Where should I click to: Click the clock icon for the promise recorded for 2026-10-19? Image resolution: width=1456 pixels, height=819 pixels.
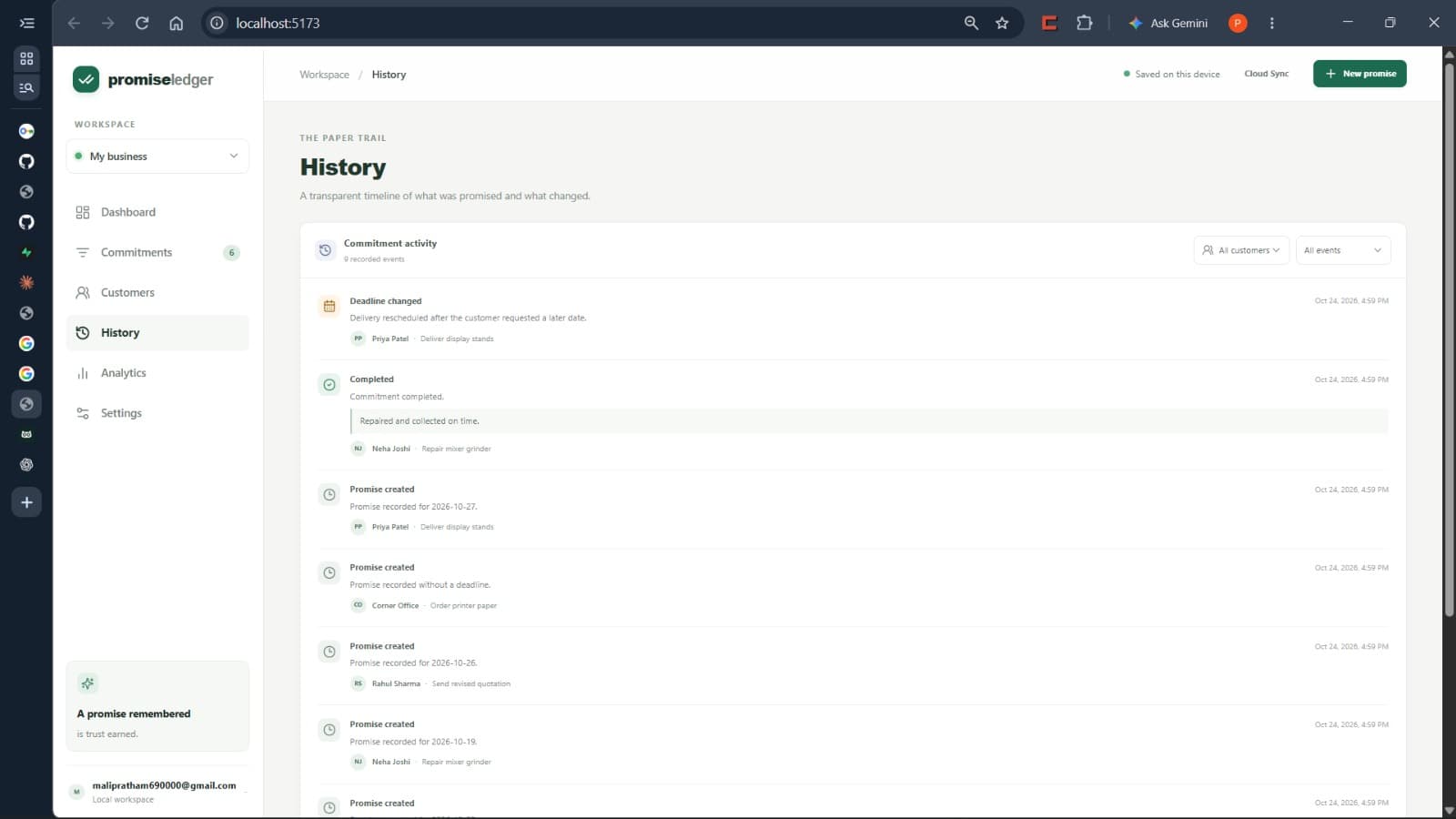coord(329,730)
